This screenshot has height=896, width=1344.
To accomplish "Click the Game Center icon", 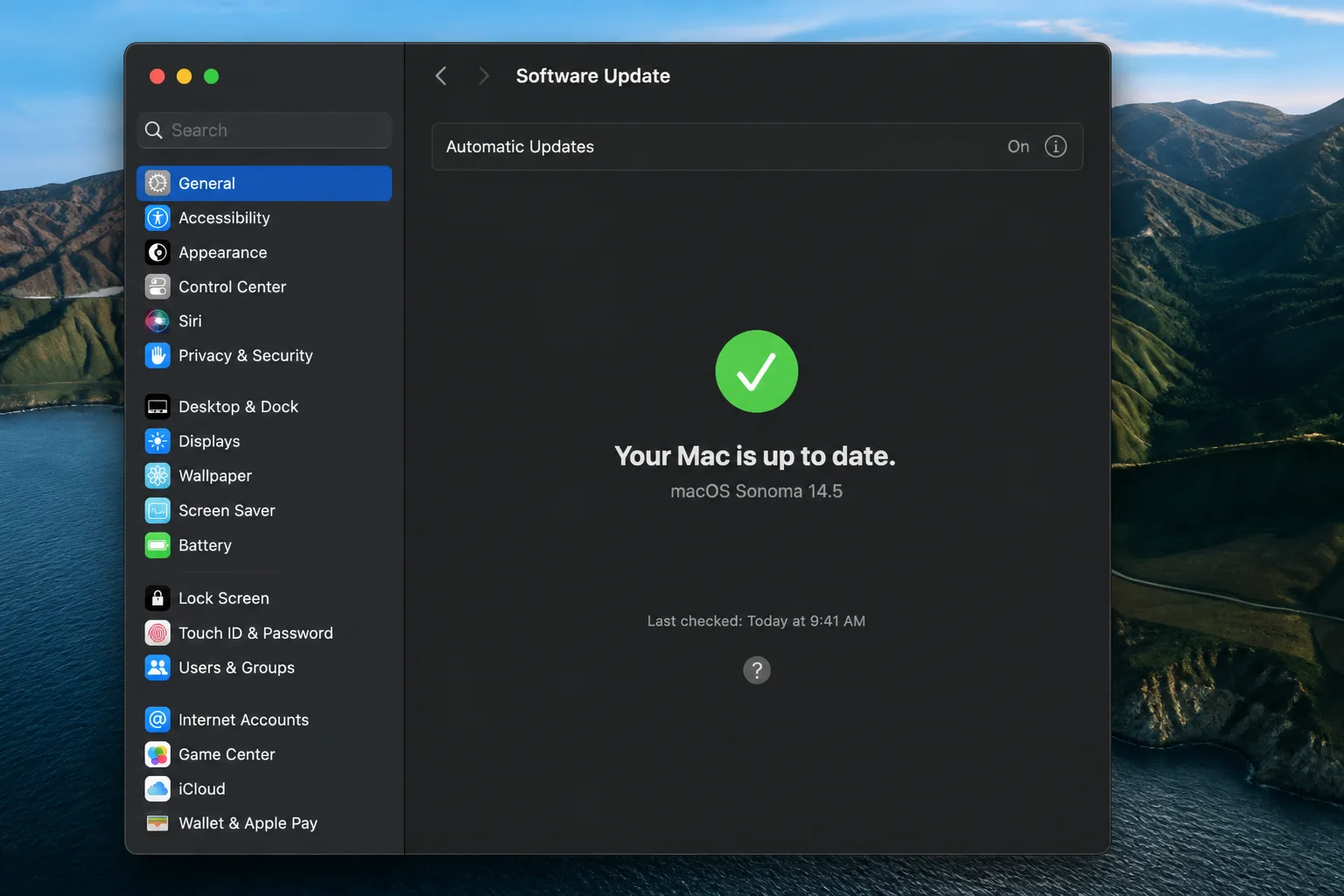I will 157,754.
